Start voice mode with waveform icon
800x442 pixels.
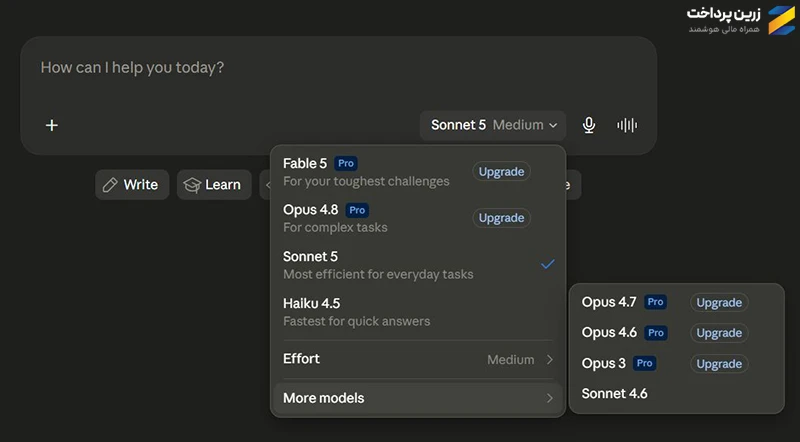627,125
